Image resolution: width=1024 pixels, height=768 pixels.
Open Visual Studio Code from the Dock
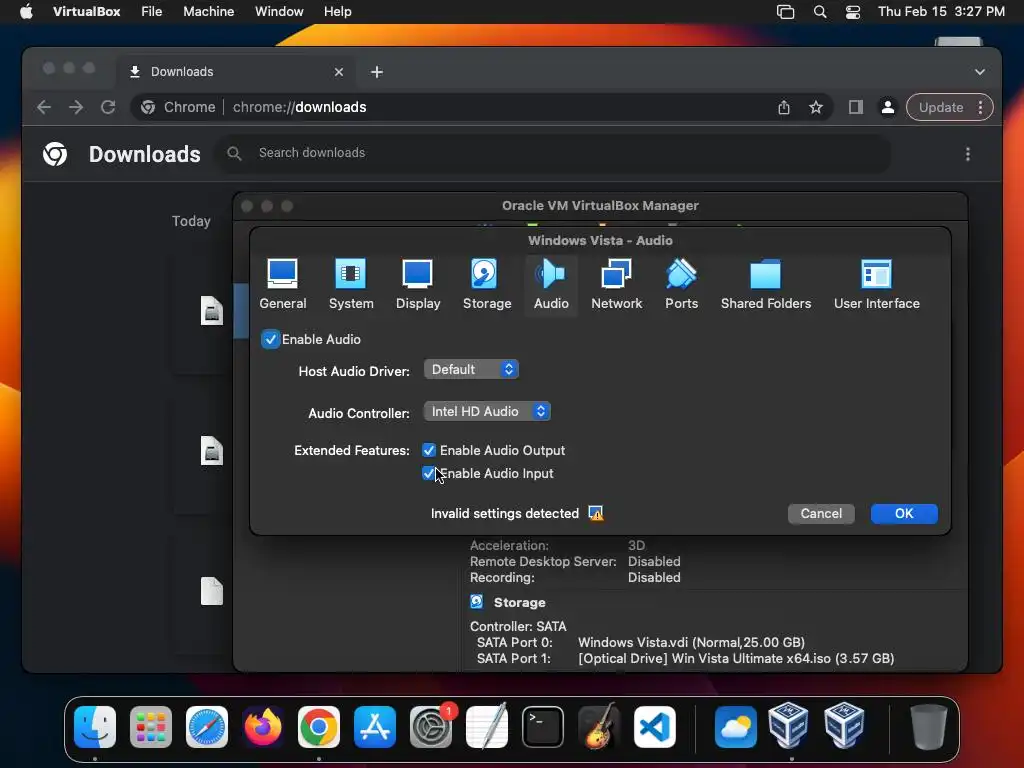pyautogui.click(x=654, y=726)
